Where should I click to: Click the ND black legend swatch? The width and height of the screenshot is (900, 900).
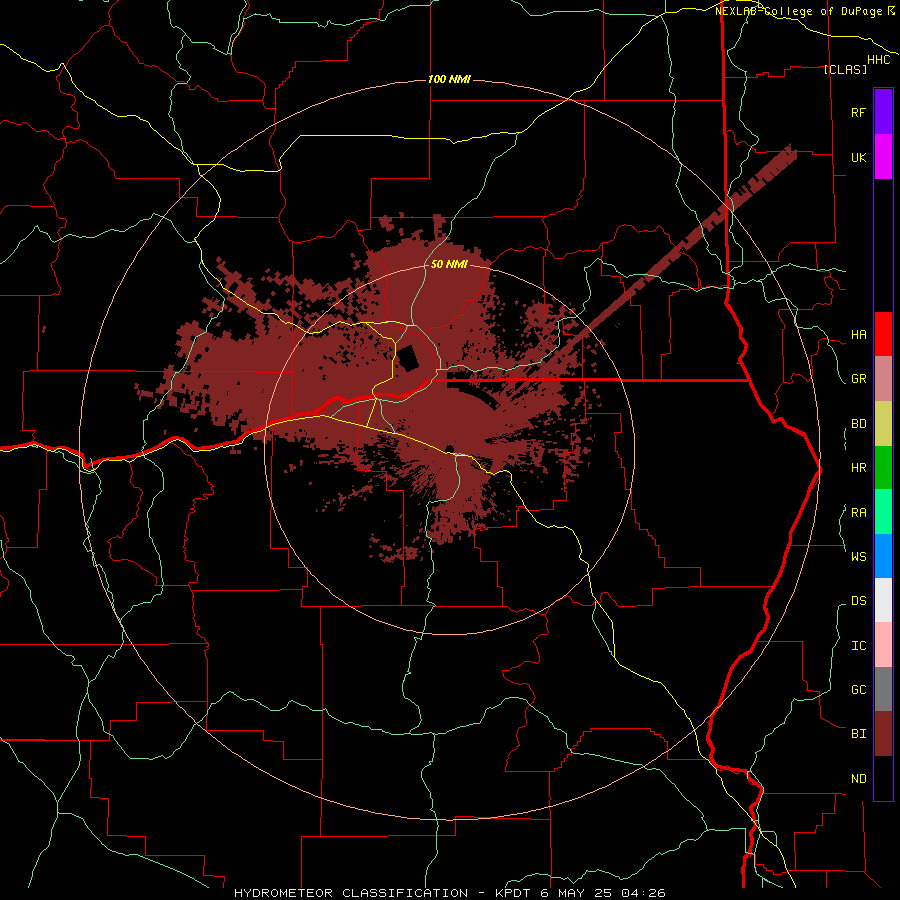click(x=883, y=778)
